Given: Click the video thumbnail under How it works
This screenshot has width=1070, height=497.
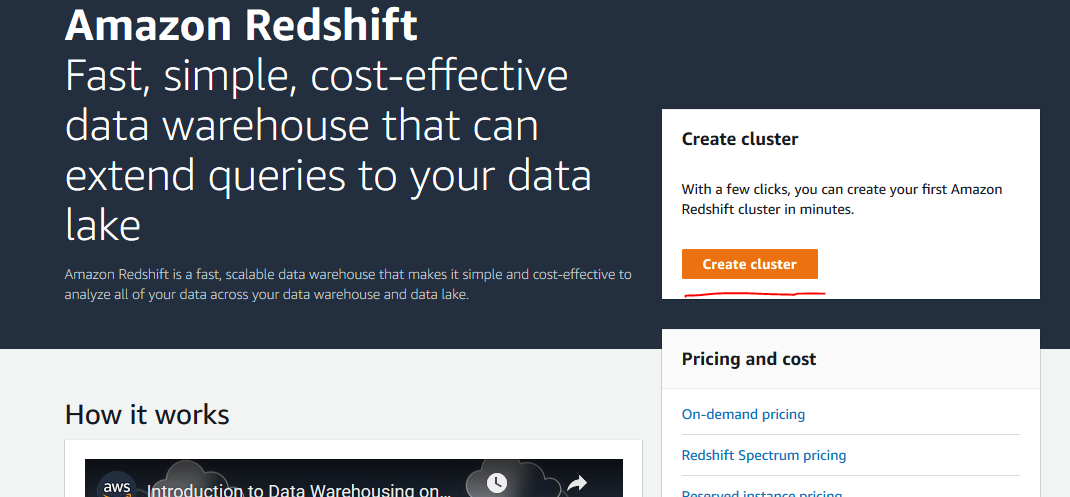Looking at the screenshot, I should (x=353, y=478).
